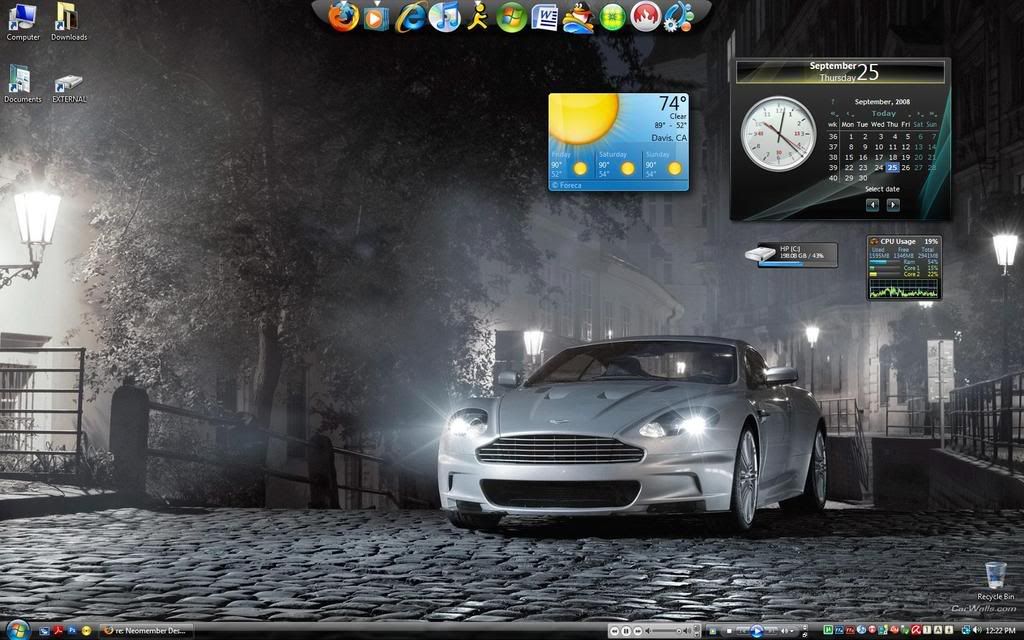Go to next month in calendar gadget
Image resolution: width=1024 pixels, height=640 pixels.
(x=893, y=205)
